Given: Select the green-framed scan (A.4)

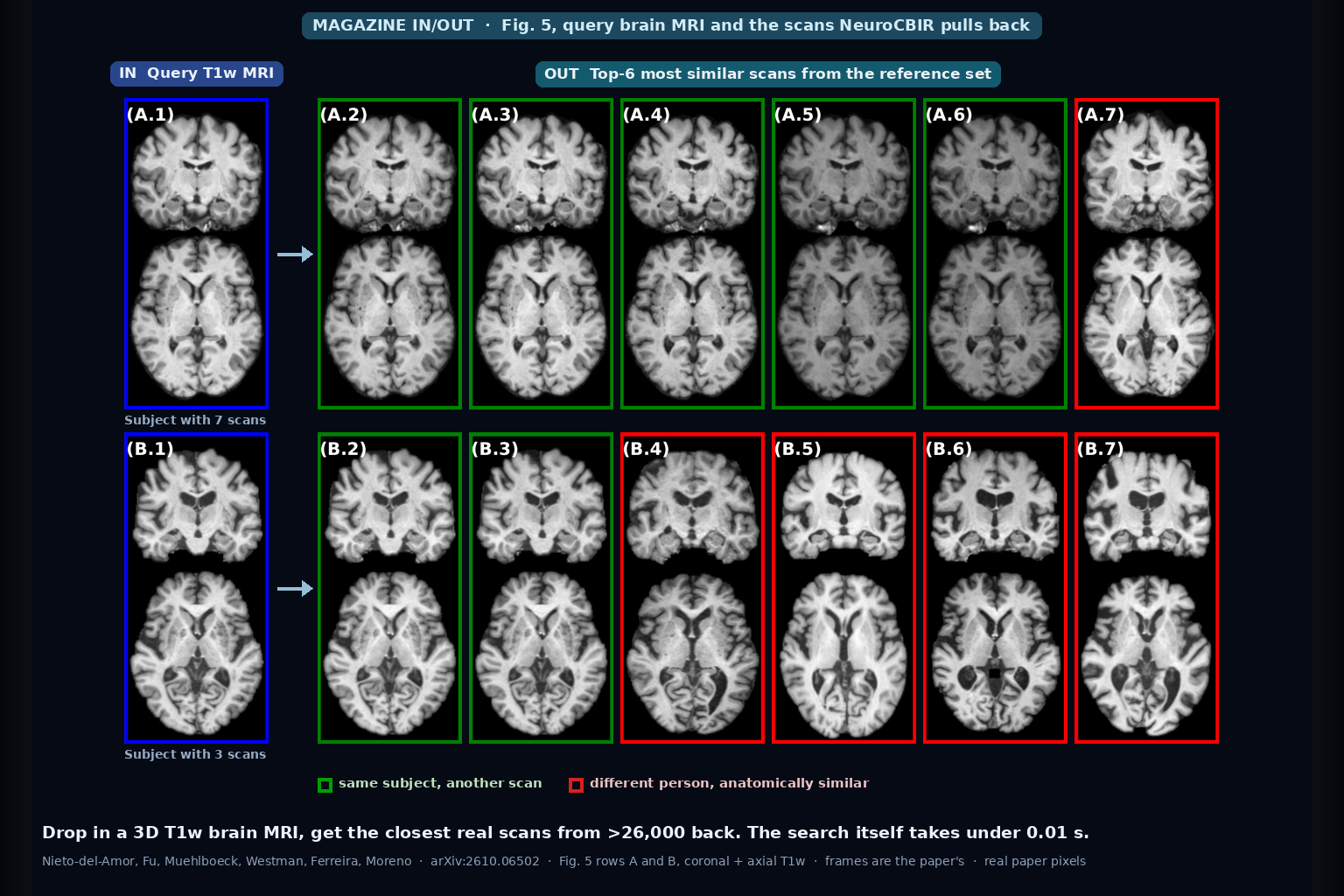Looking at the screenshot, I should [x=692, y=254].
